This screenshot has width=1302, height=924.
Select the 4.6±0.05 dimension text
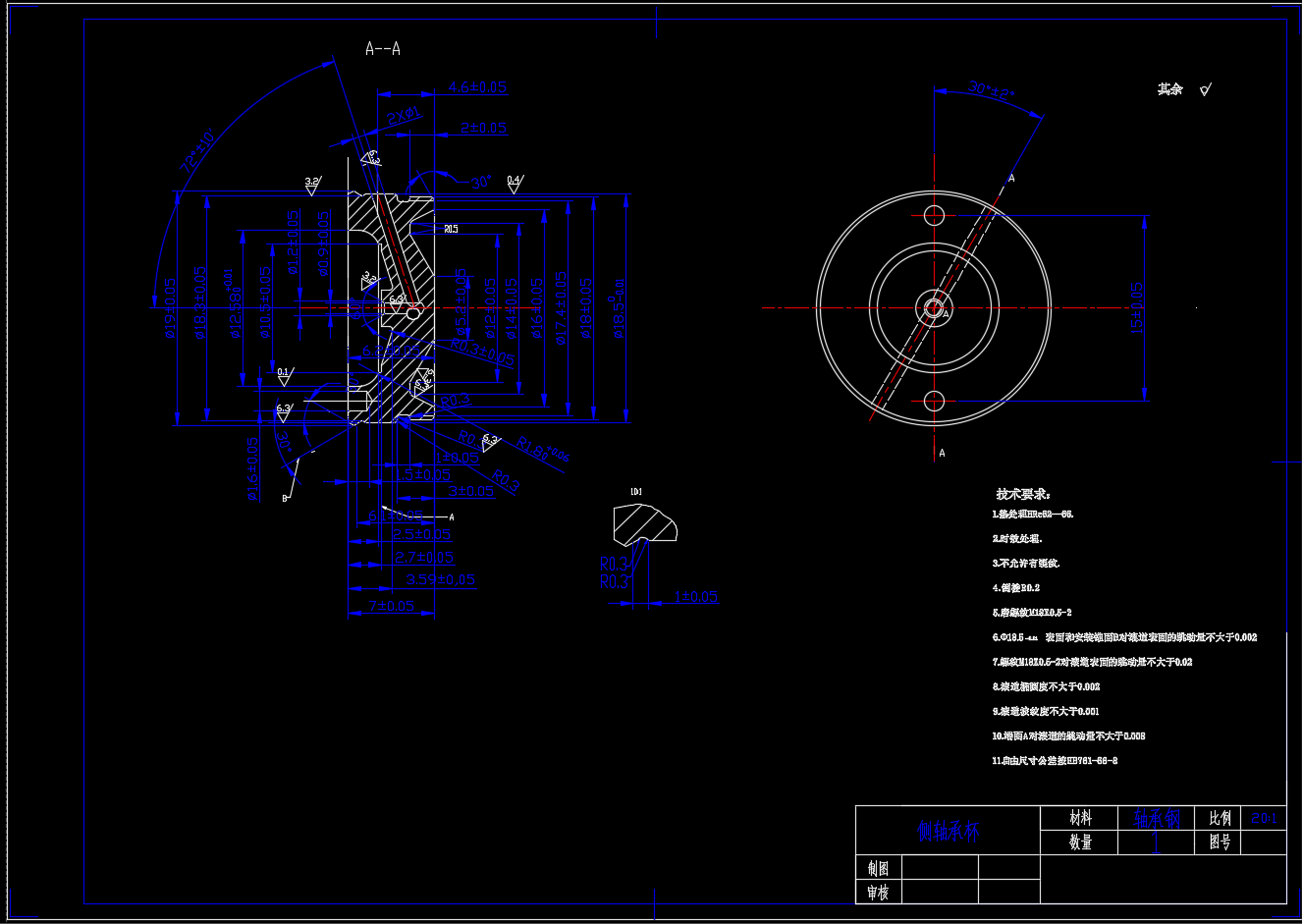point(477,87)
